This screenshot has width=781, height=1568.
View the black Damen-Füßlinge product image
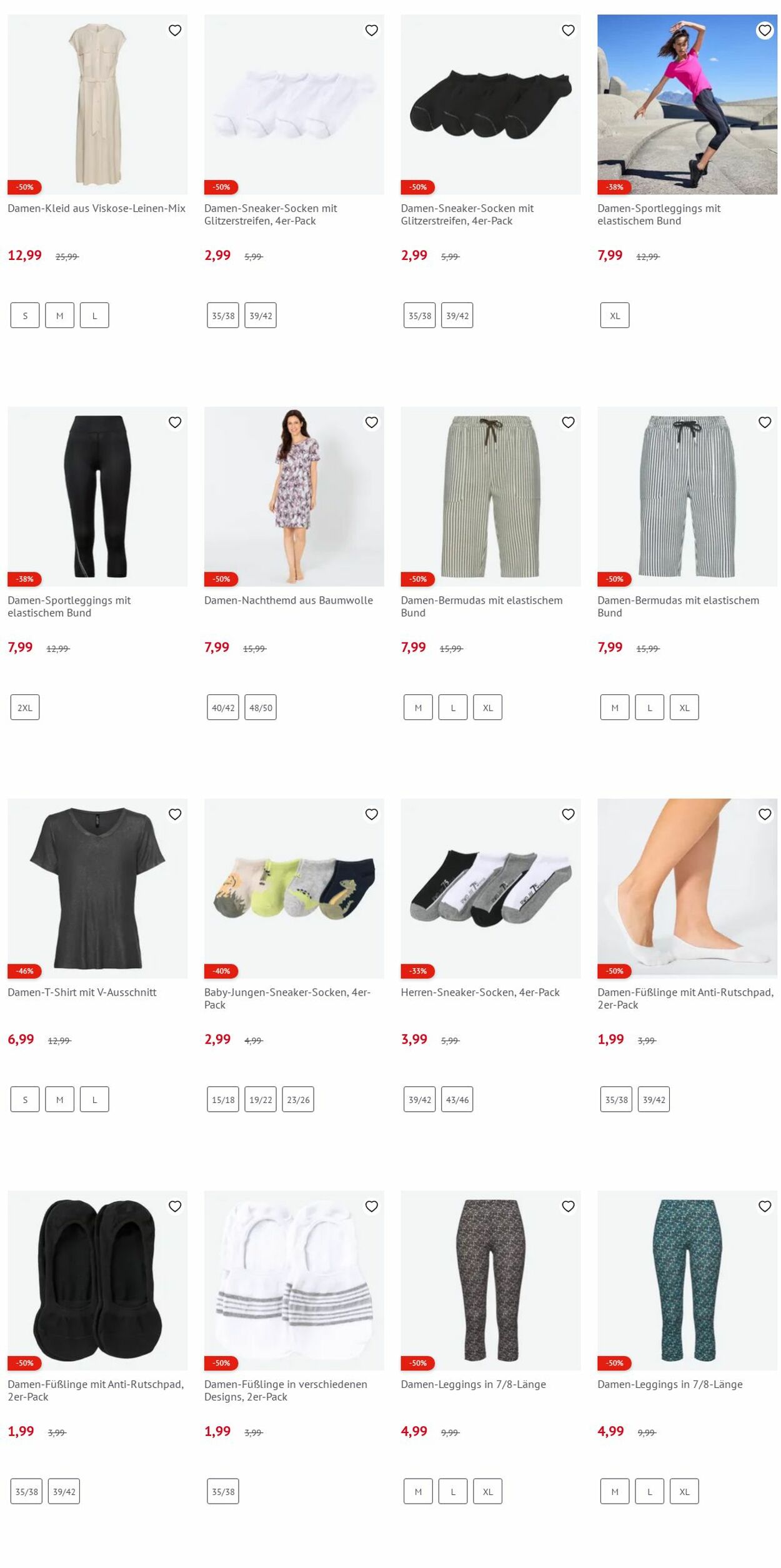[97, 1280]
